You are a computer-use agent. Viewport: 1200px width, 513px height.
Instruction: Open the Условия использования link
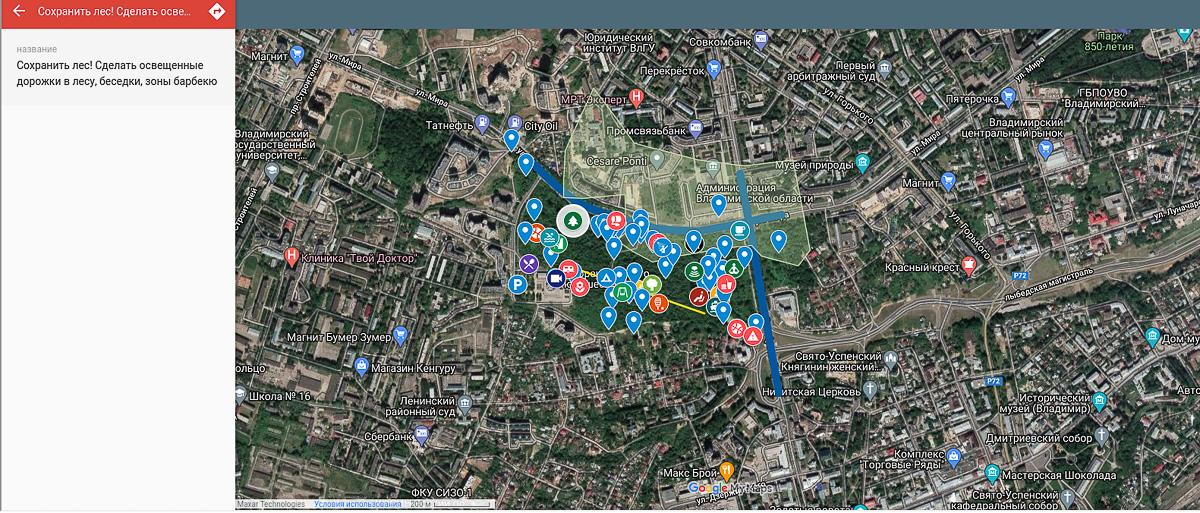(350, 505)
